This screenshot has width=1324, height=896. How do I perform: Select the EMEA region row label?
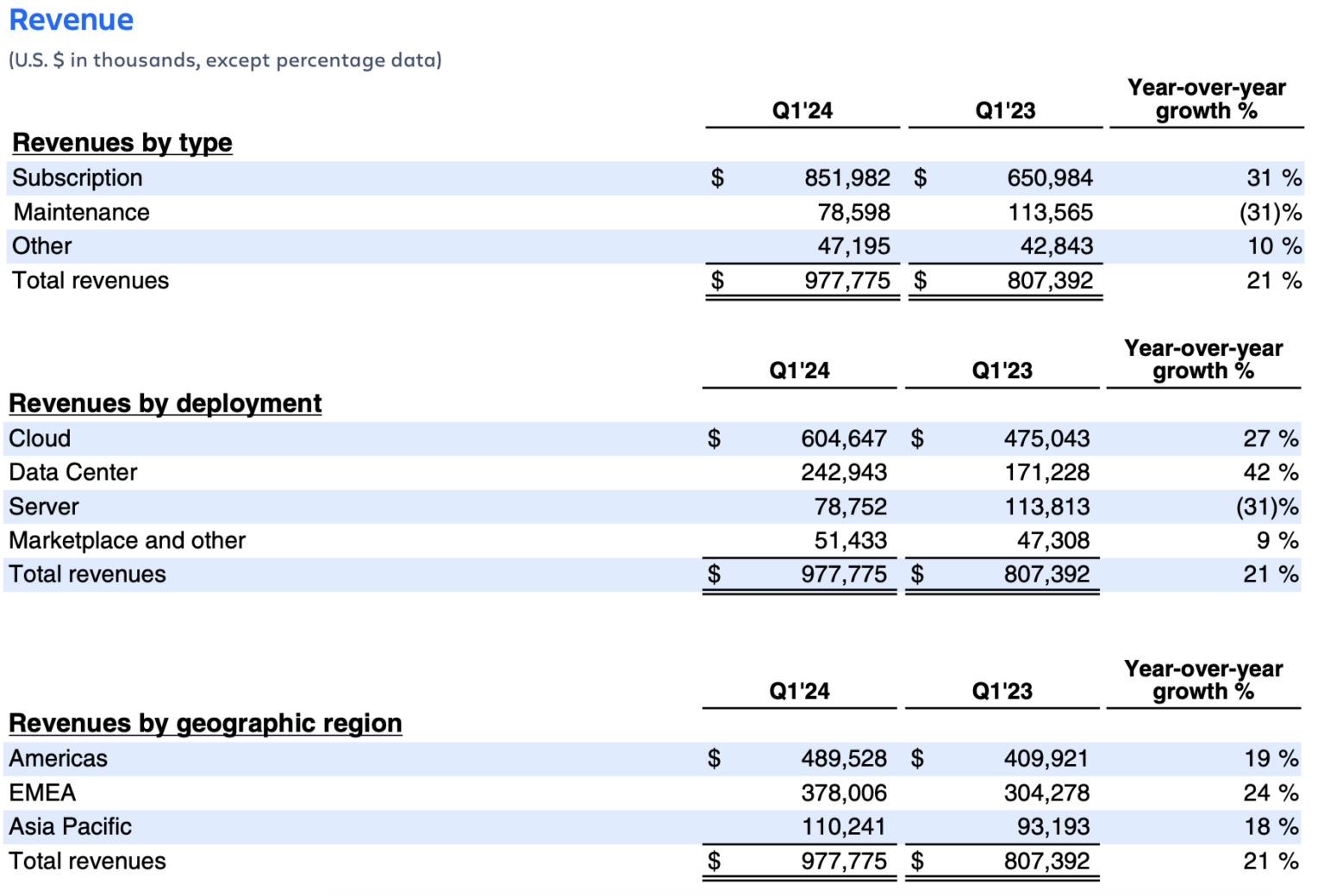pos(41,793)
